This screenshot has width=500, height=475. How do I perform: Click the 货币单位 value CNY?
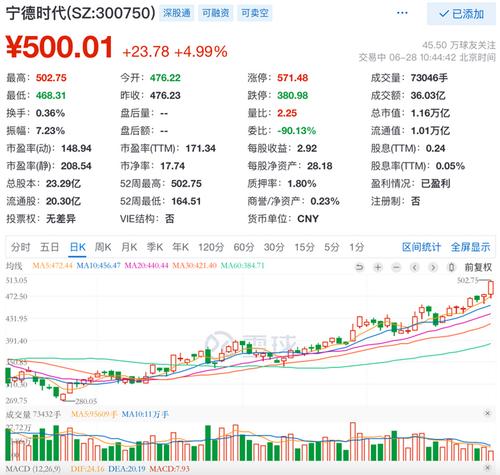click(308, 219)
